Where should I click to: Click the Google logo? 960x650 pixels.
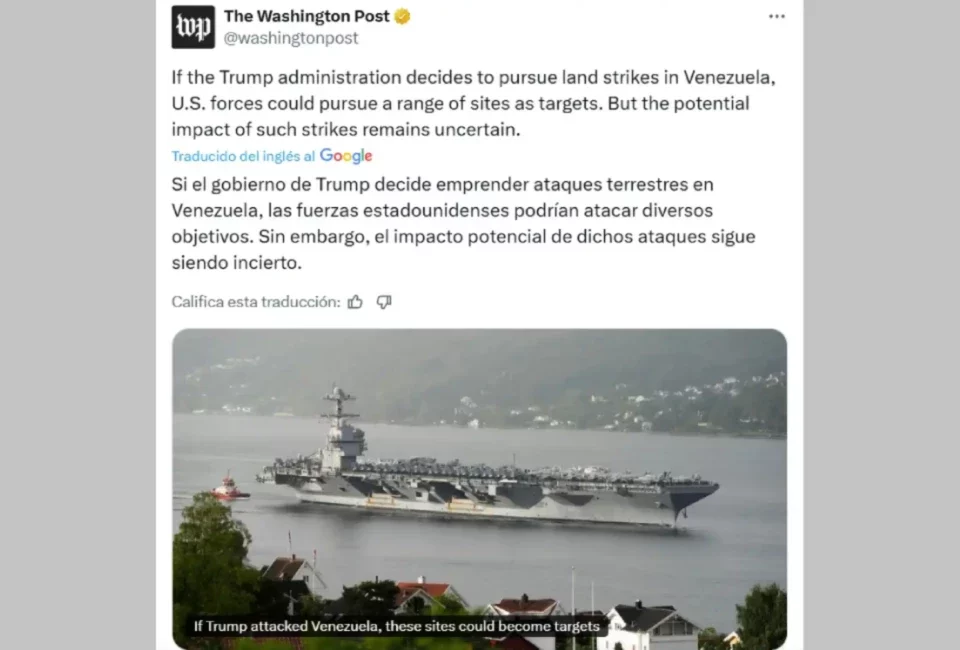(x=346, y=156)
